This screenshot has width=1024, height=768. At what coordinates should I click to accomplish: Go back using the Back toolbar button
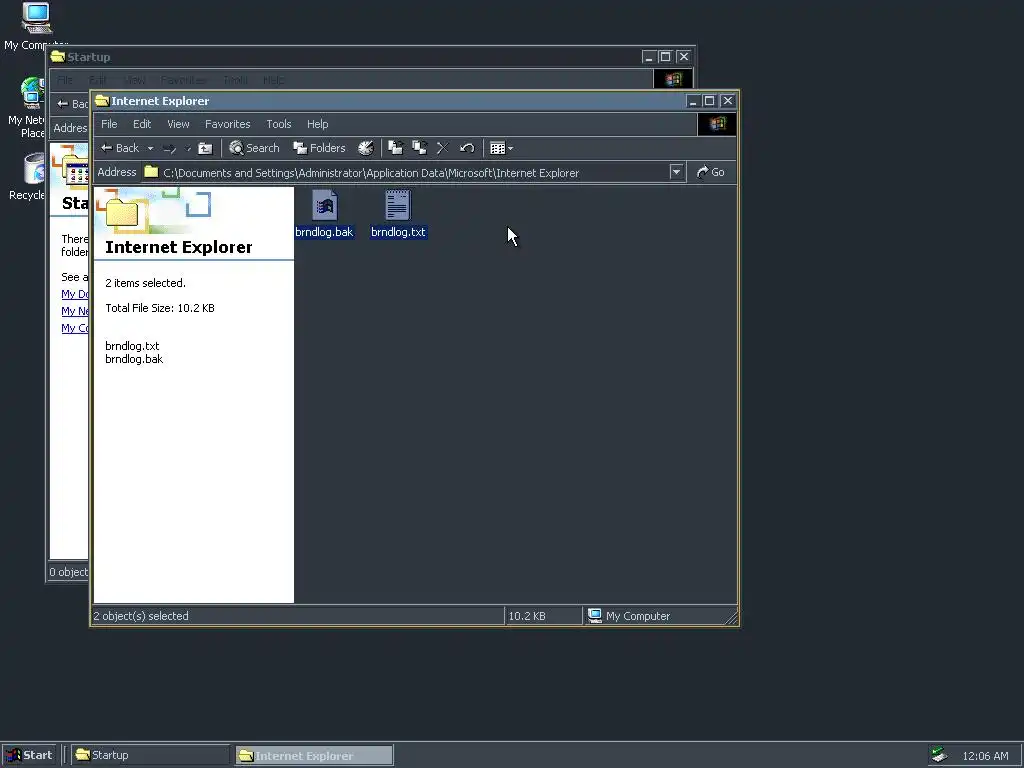point(120,148)
